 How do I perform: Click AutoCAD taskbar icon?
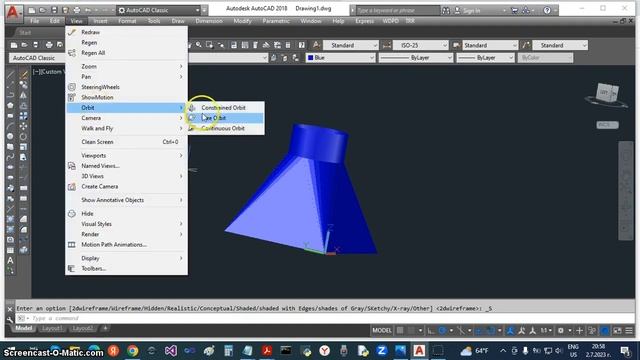coord(419,351)
